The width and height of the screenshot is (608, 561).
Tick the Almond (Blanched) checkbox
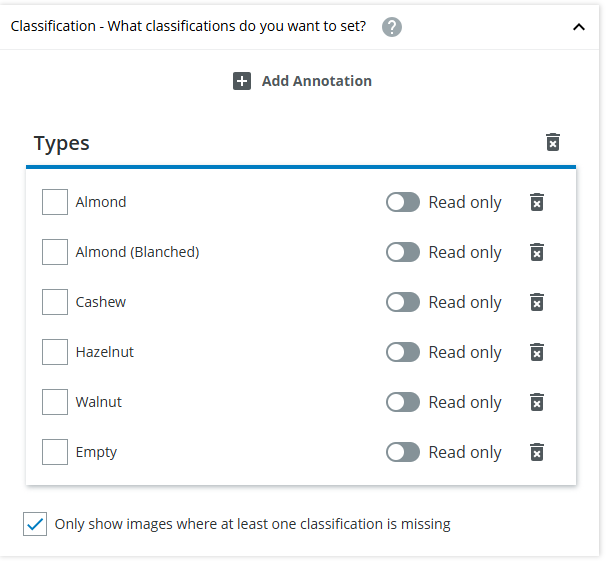tap(55, 252)
